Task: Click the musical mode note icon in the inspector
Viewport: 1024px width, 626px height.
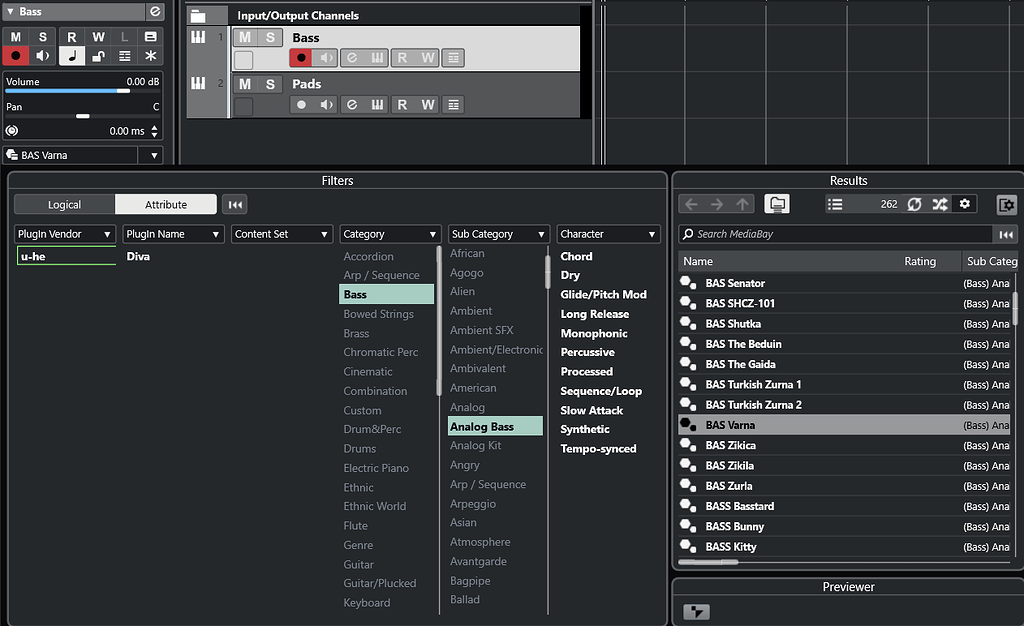Action: click(72, 55)
